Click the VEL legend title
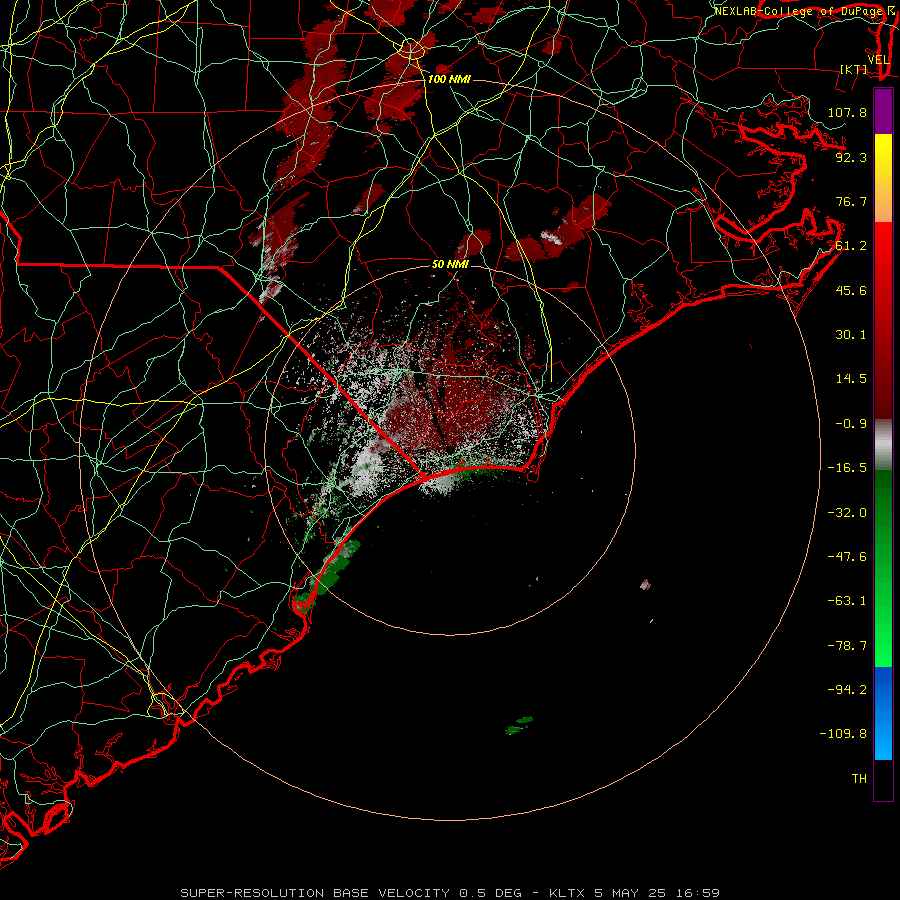900x900 pixels. (878, 60)
